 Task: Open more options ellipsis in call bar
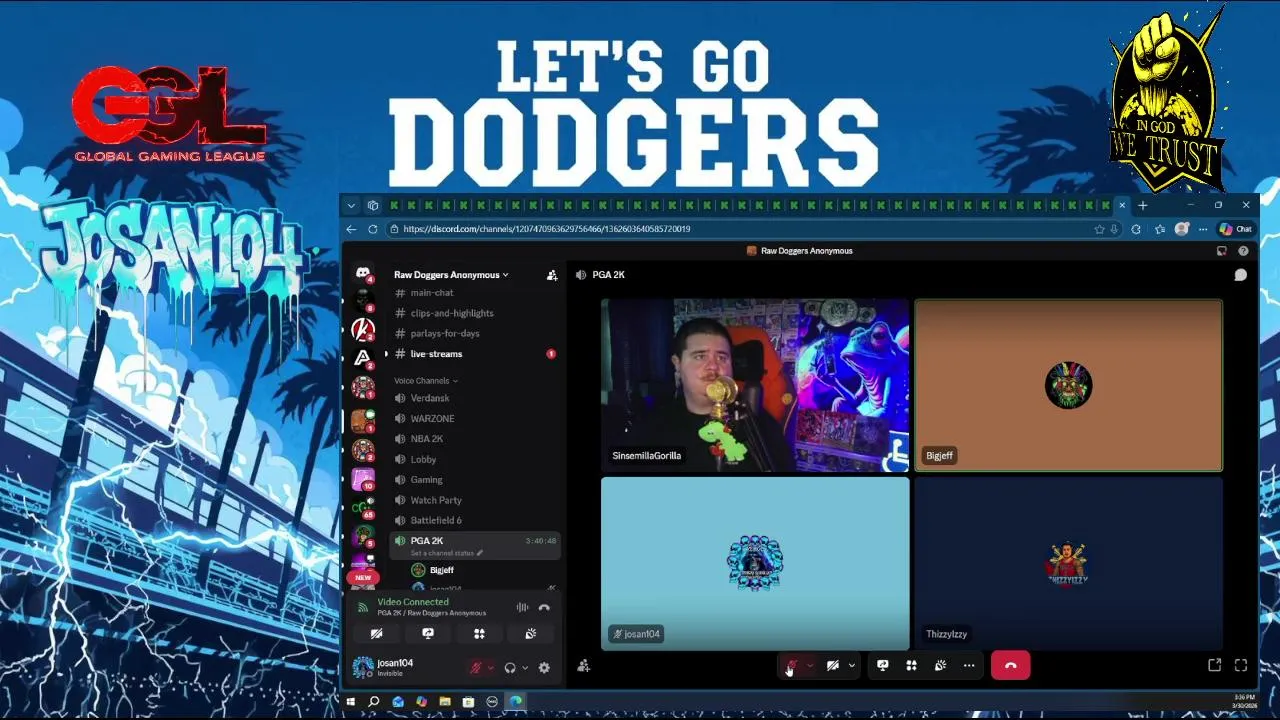point(969,665)
